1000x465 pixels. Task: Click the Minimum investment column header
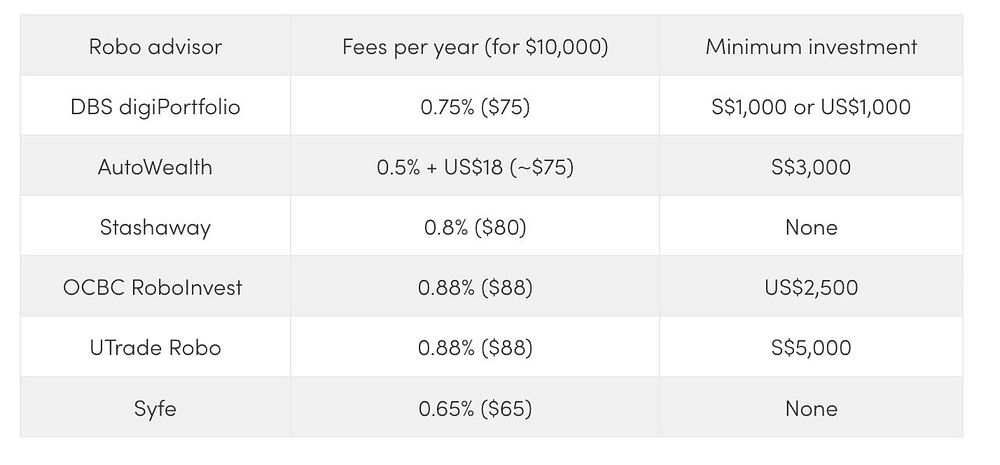click(811, 47)
